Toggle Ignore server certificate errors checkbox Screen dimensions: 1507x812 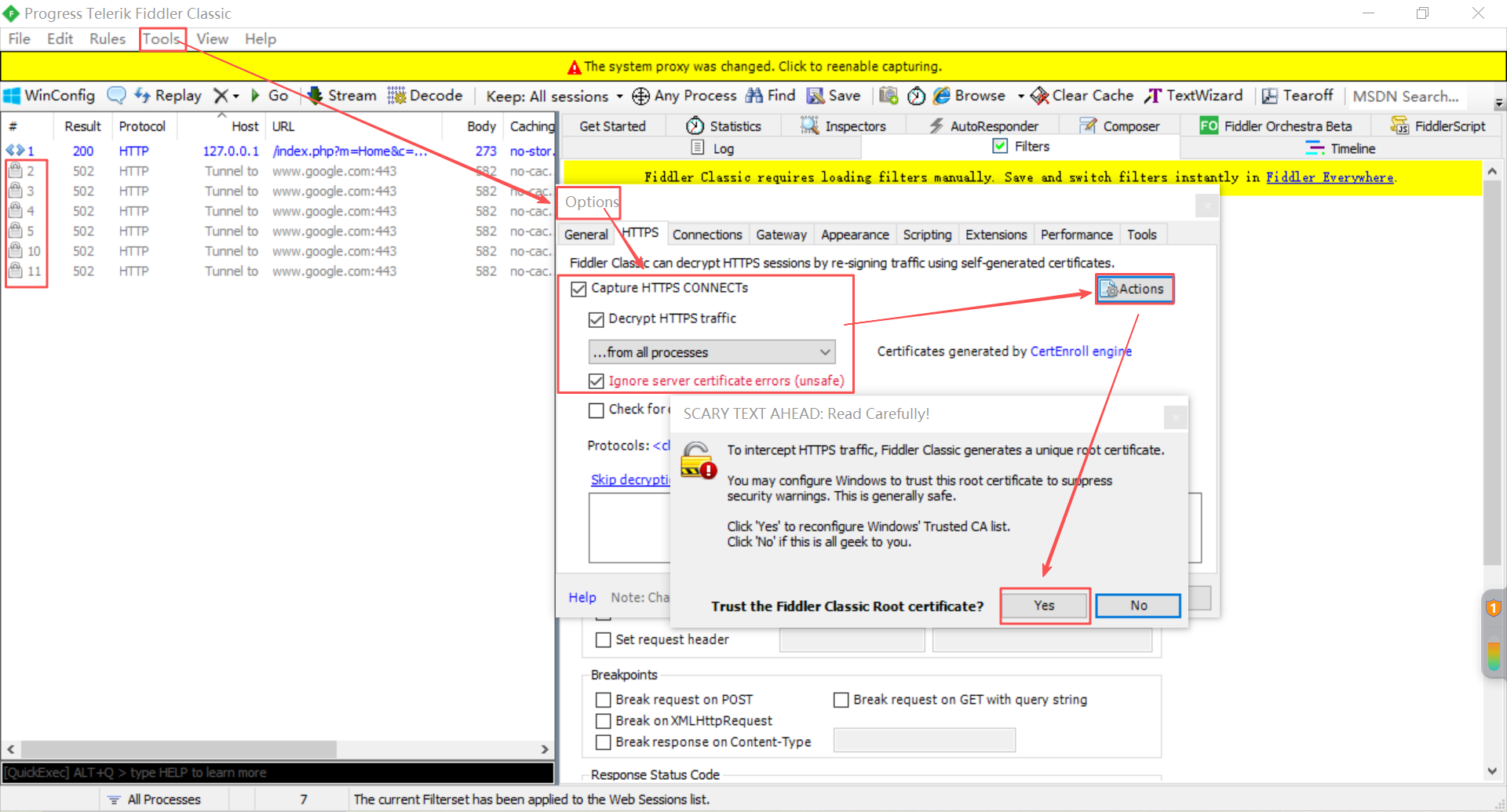[x=597, y=381]
